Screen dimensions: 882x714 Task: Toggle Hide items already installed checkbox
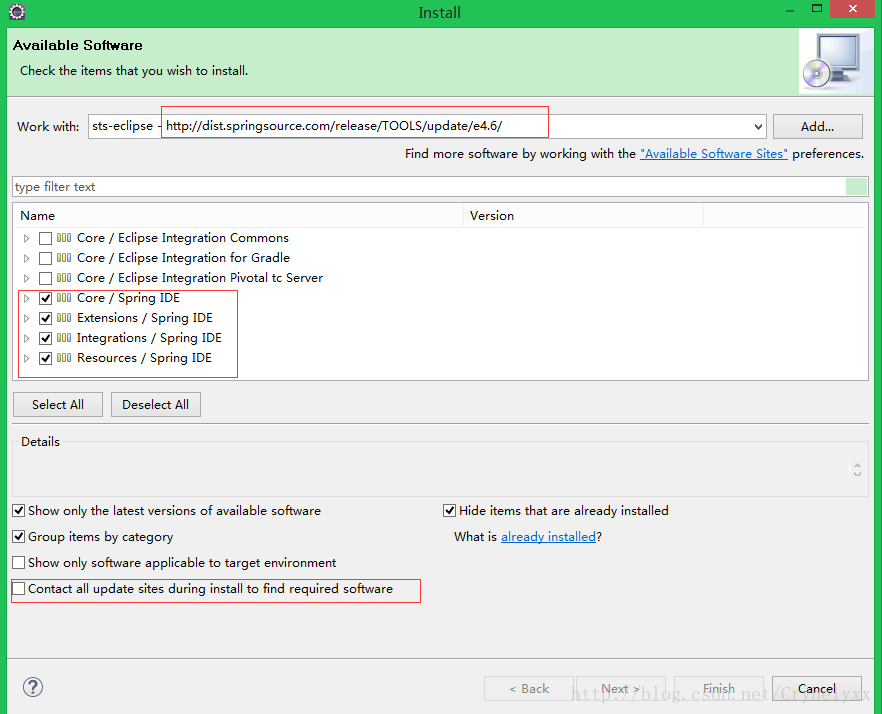pyautogui.click(x=449, y=511)
